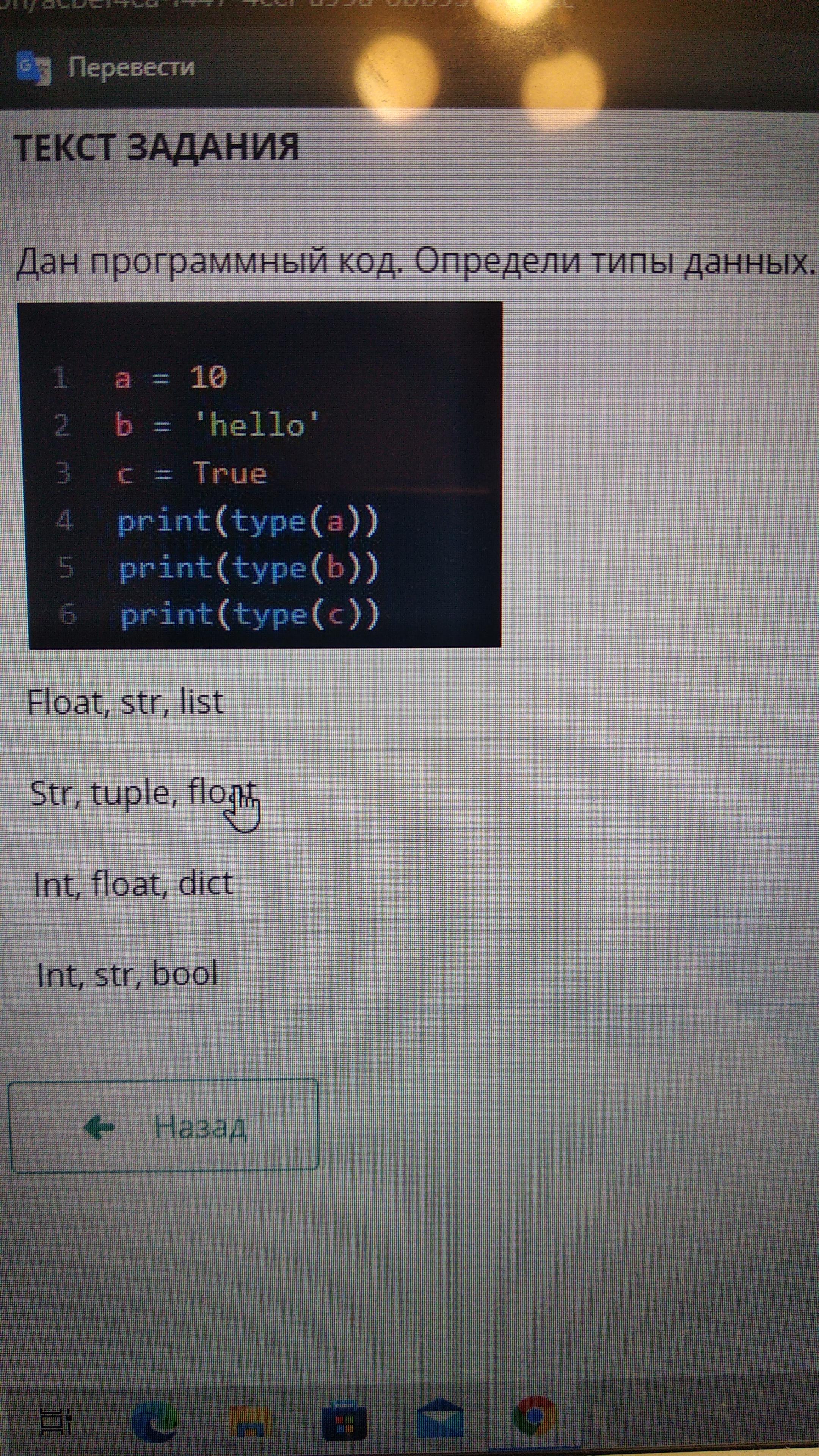
Task: Click the Перевести bookmark link
Action: [131, 68]
